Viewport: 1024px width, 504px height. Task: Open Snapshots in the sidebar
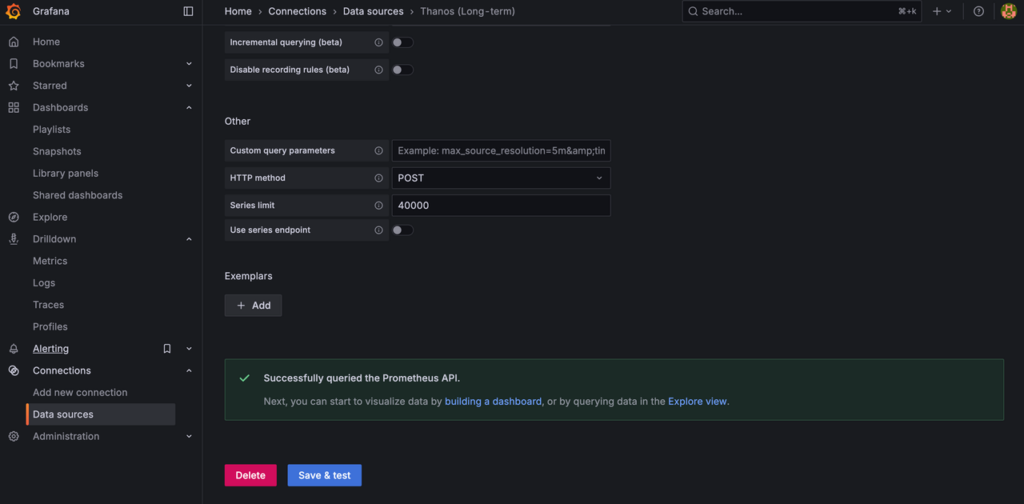57,151
